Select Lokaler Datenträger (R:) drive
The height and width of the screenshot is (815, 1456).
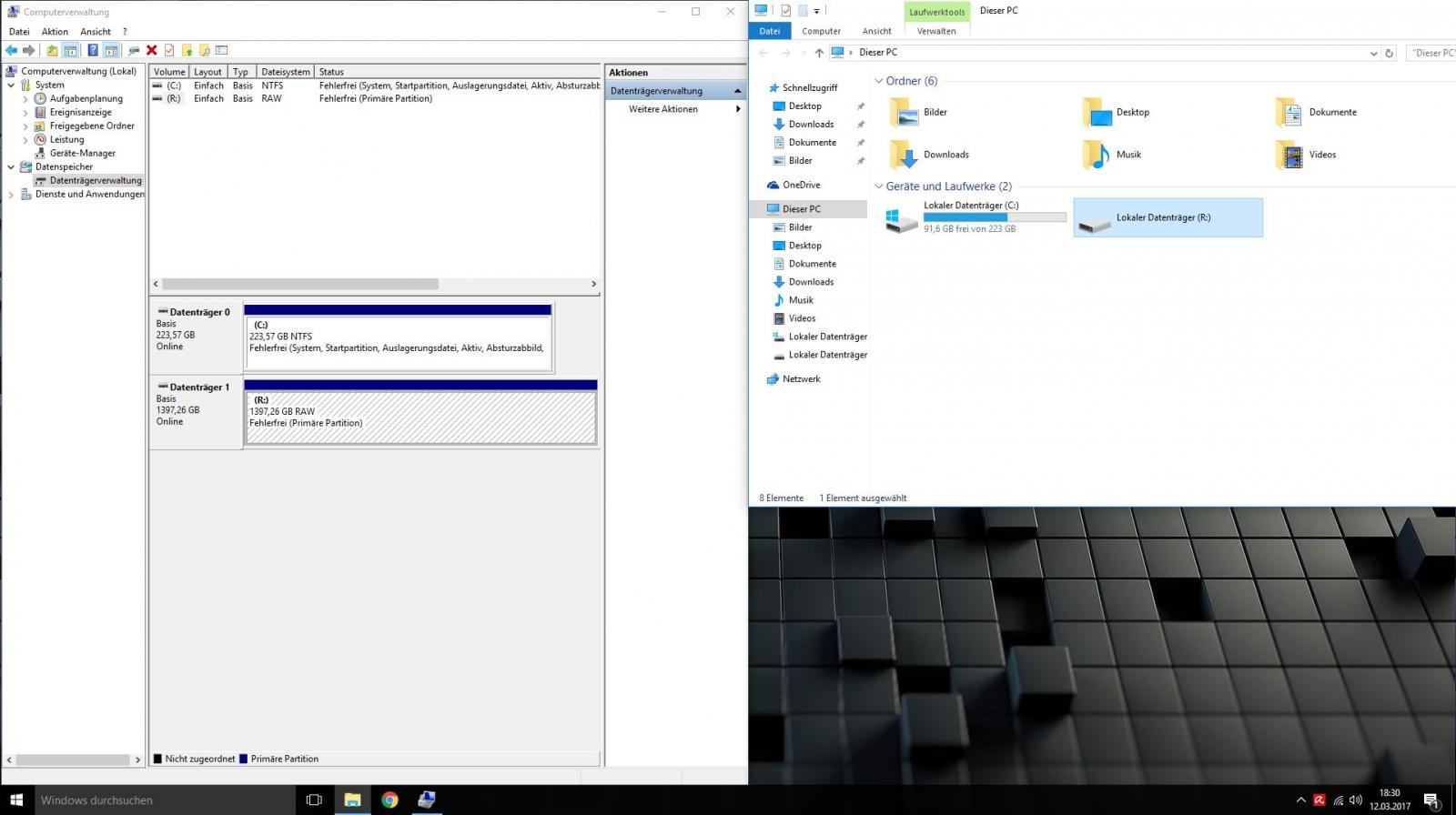pos(1168,217)
